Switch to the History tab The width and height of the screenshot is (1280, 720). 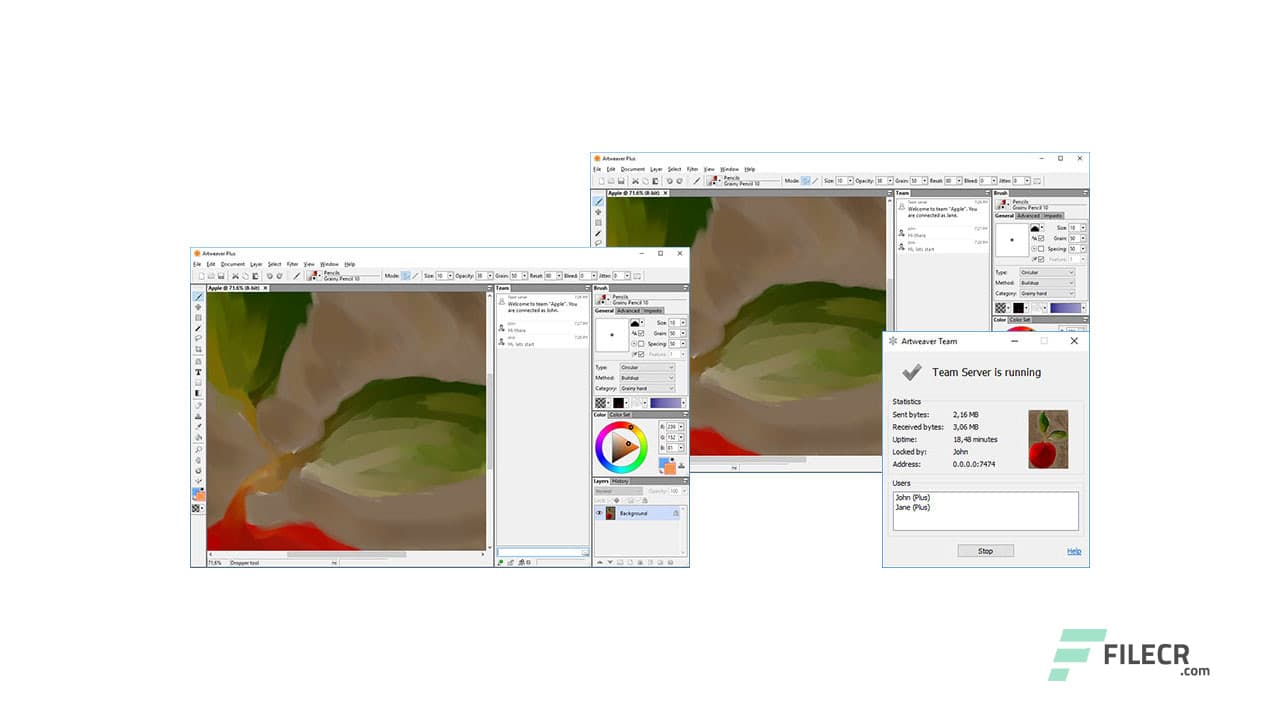[619, 481]
